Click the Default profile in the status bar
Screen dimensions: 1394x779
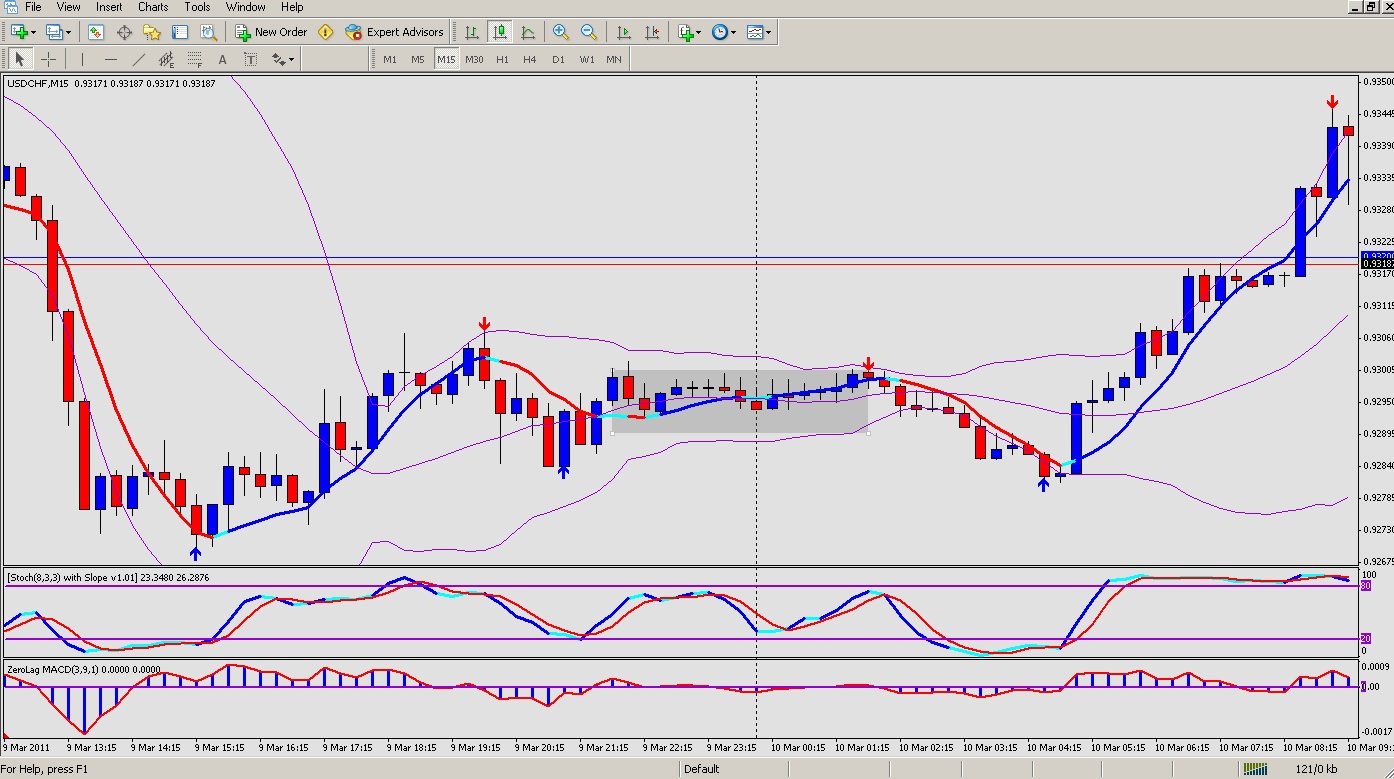(x=701, y=769)
